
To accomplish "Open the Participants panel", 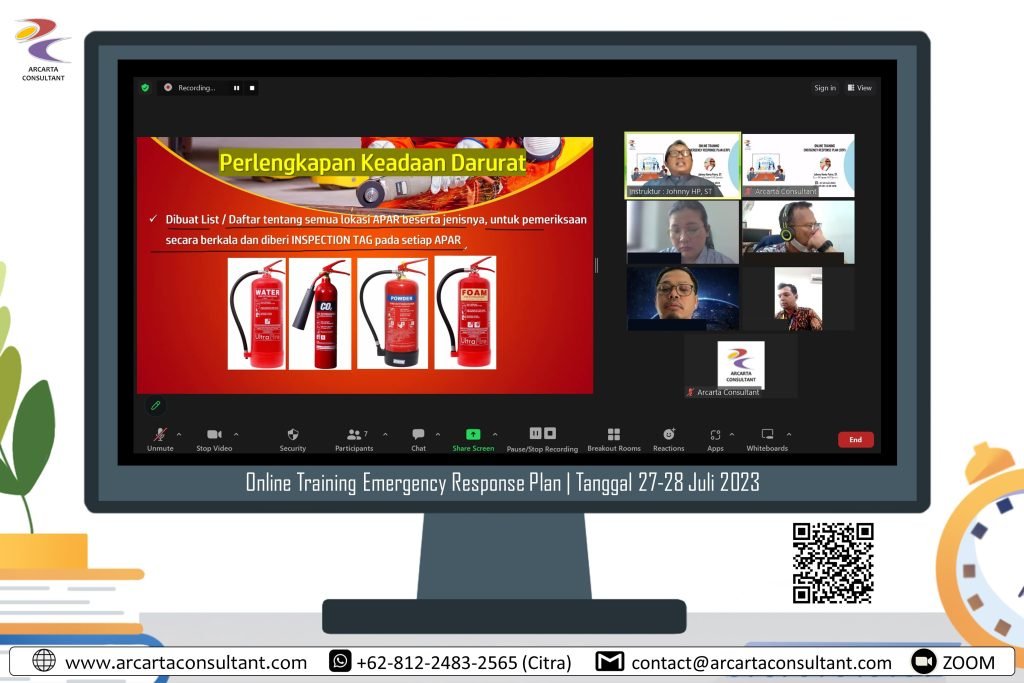I will [354, 435].
